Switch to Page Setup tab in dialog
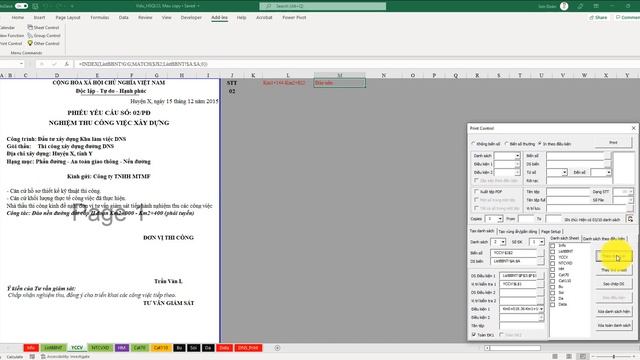The height and width of the screenshot is (360, 640). [551, 231]
